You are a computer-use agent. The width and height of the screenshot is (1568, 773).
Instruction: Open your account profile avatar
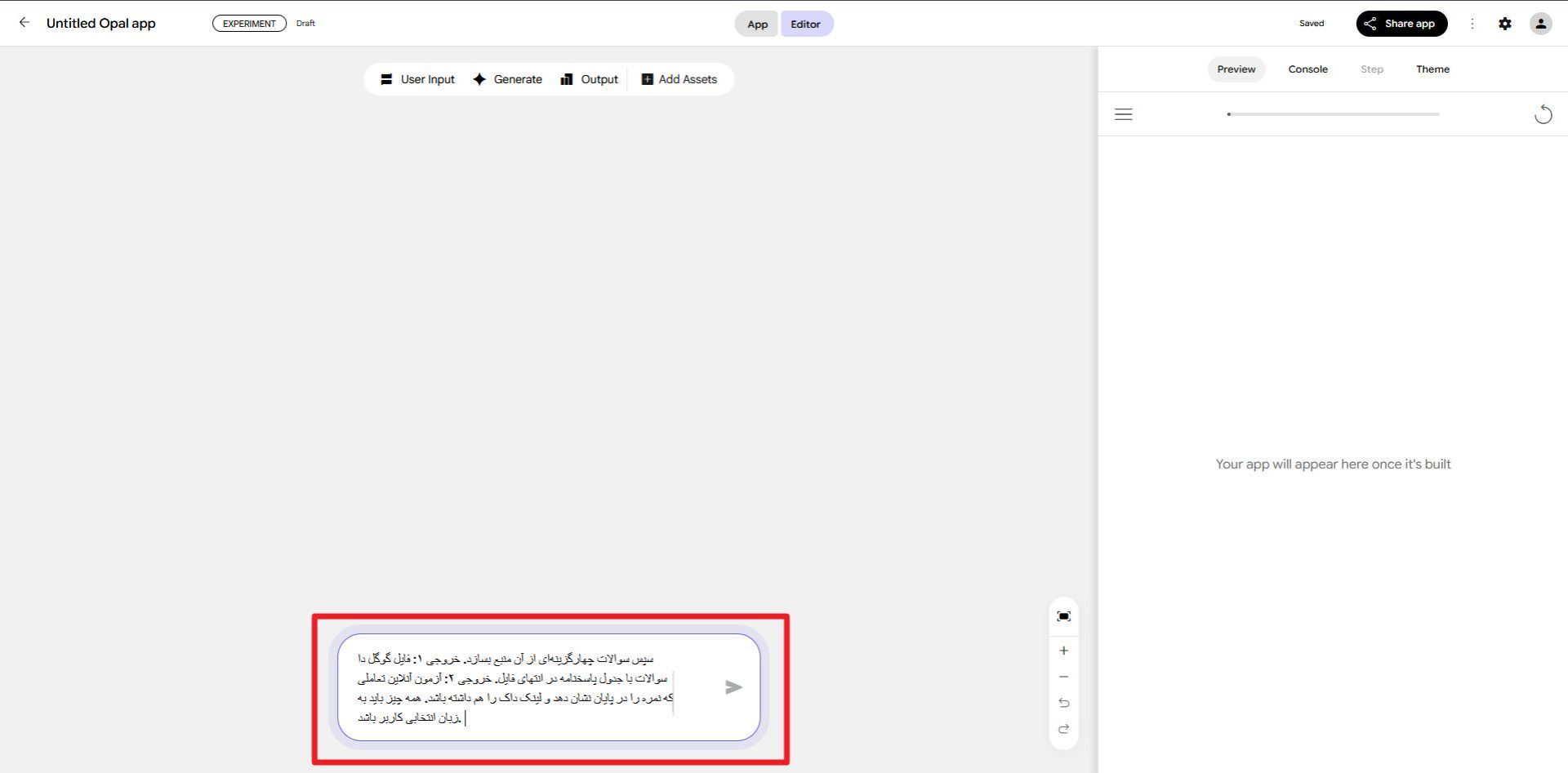tap(1540, 23)
